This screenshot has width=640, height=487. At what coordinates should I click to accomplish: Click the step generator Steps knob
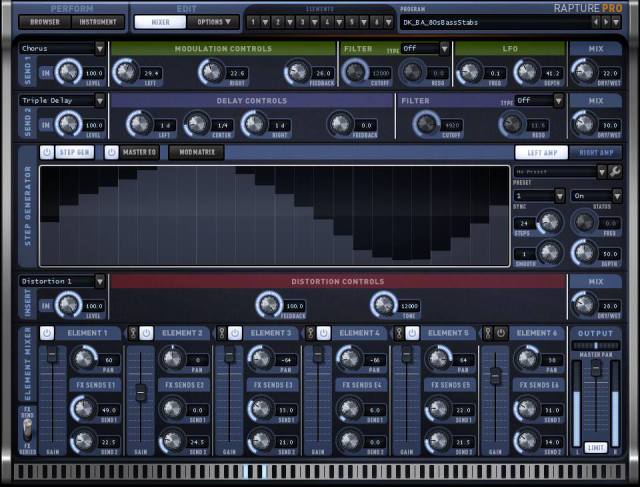(x=549, y=222)
